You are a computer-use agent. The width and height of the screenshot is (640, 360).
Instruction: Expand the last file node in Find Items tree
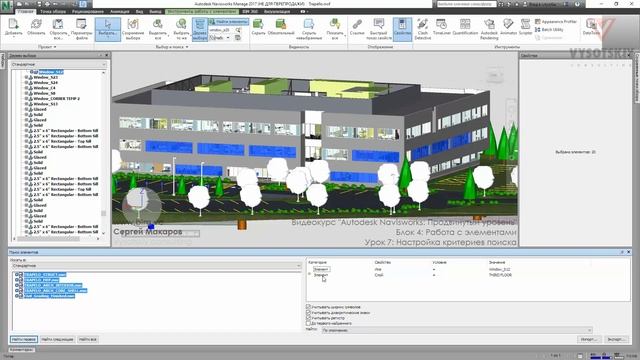click(x=17, y=296)
